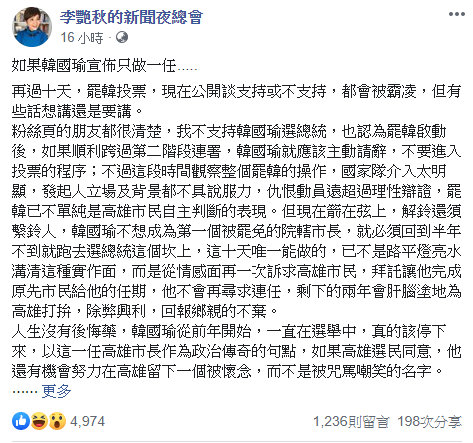Click the page profile picture
The width and height of the screenshot is (473, 443).
tap(32, 27)
